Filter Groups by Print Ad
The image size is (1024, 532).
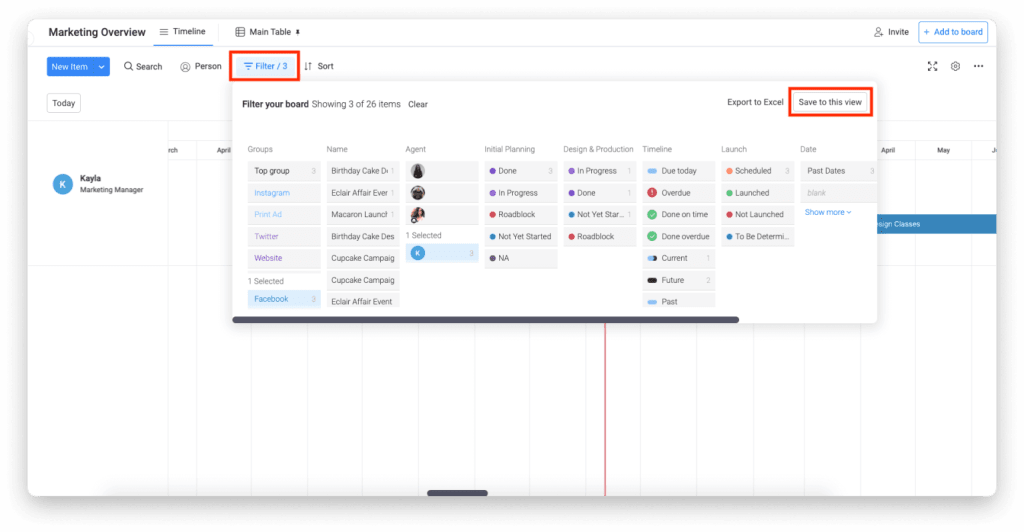click(x=284, y=214)
